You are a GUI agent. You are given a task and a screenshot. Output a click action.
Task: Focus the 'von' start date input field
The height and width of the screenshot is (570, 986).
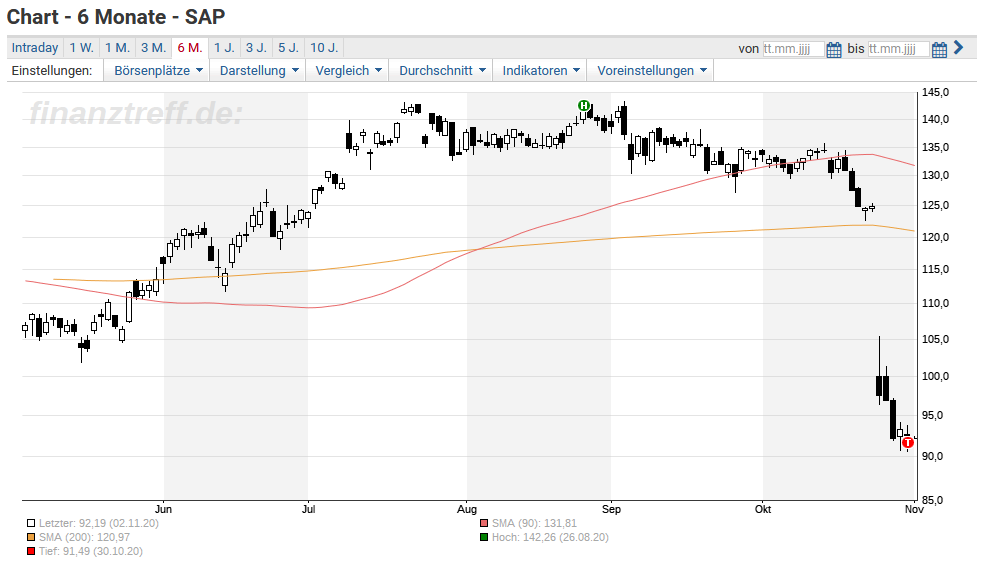click(792, 49)
